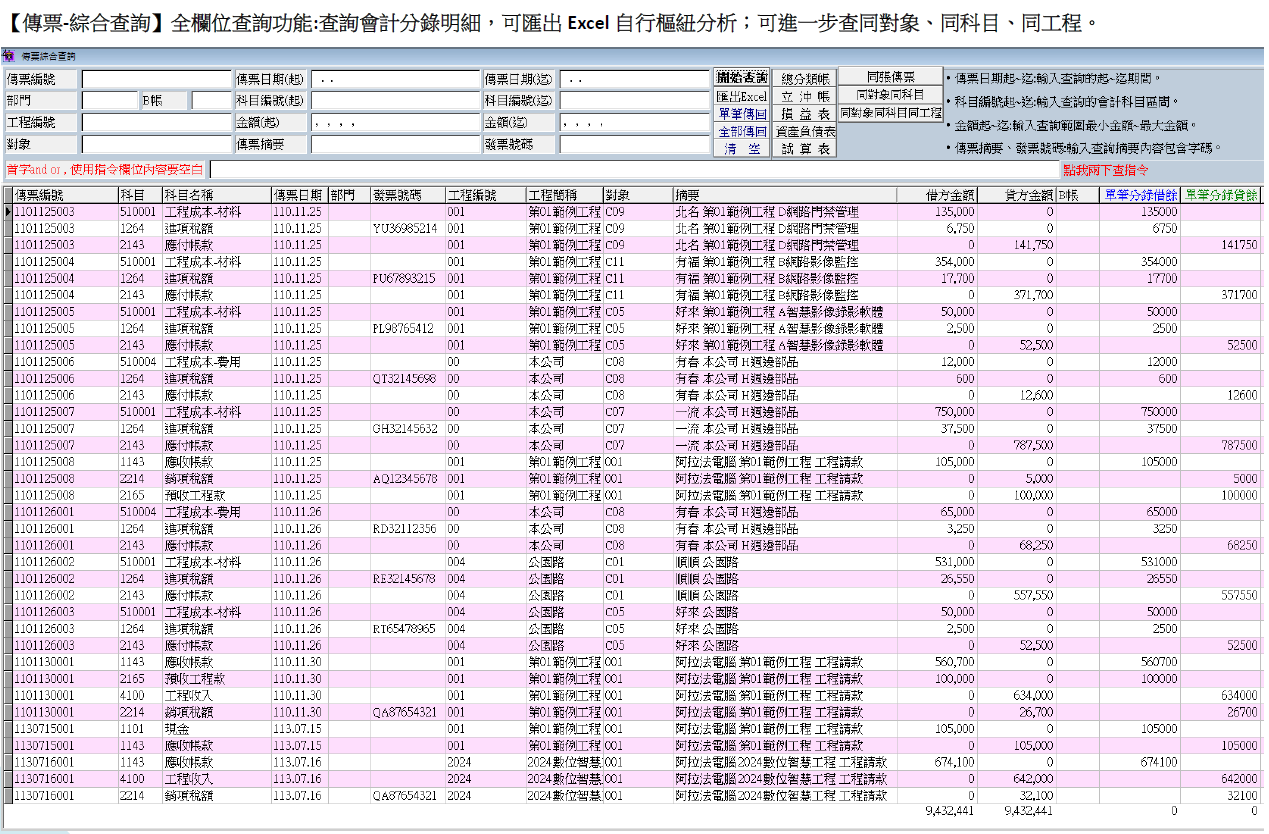Click the 借方金額 cell showing 750,000

[936, 412]
